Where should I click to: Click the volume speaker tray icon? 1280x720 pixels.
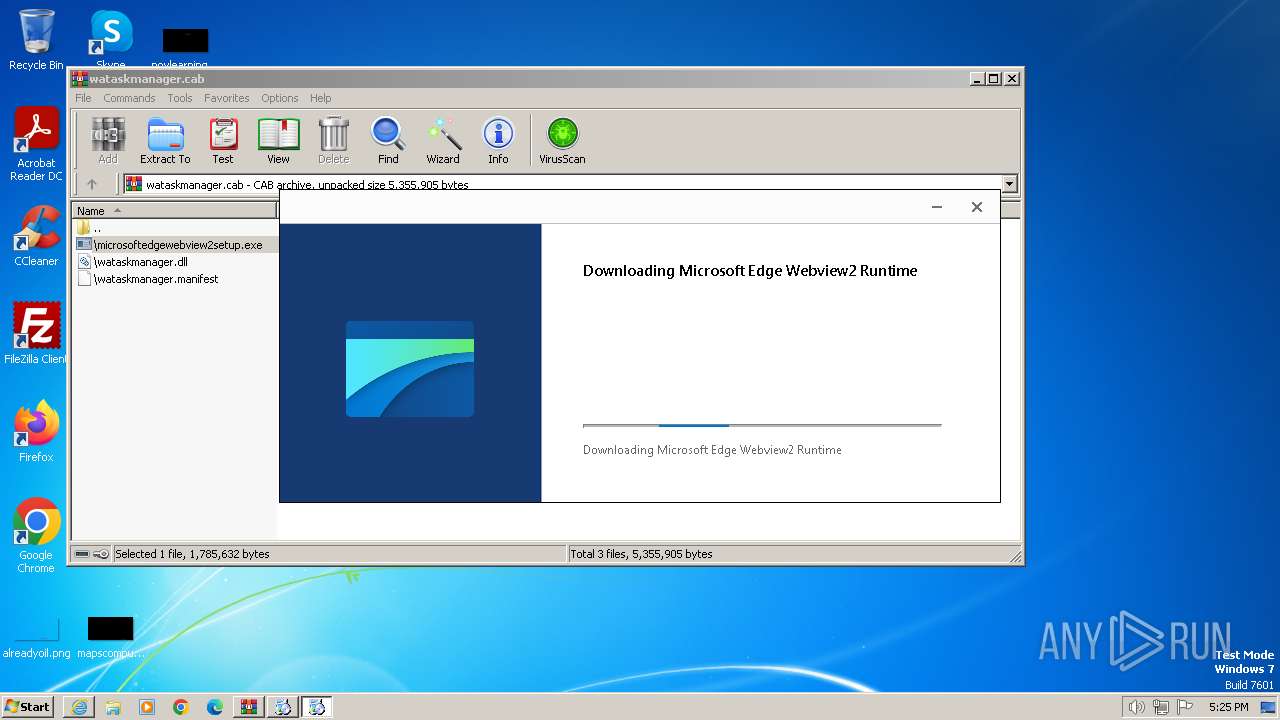coord(1136,707)
